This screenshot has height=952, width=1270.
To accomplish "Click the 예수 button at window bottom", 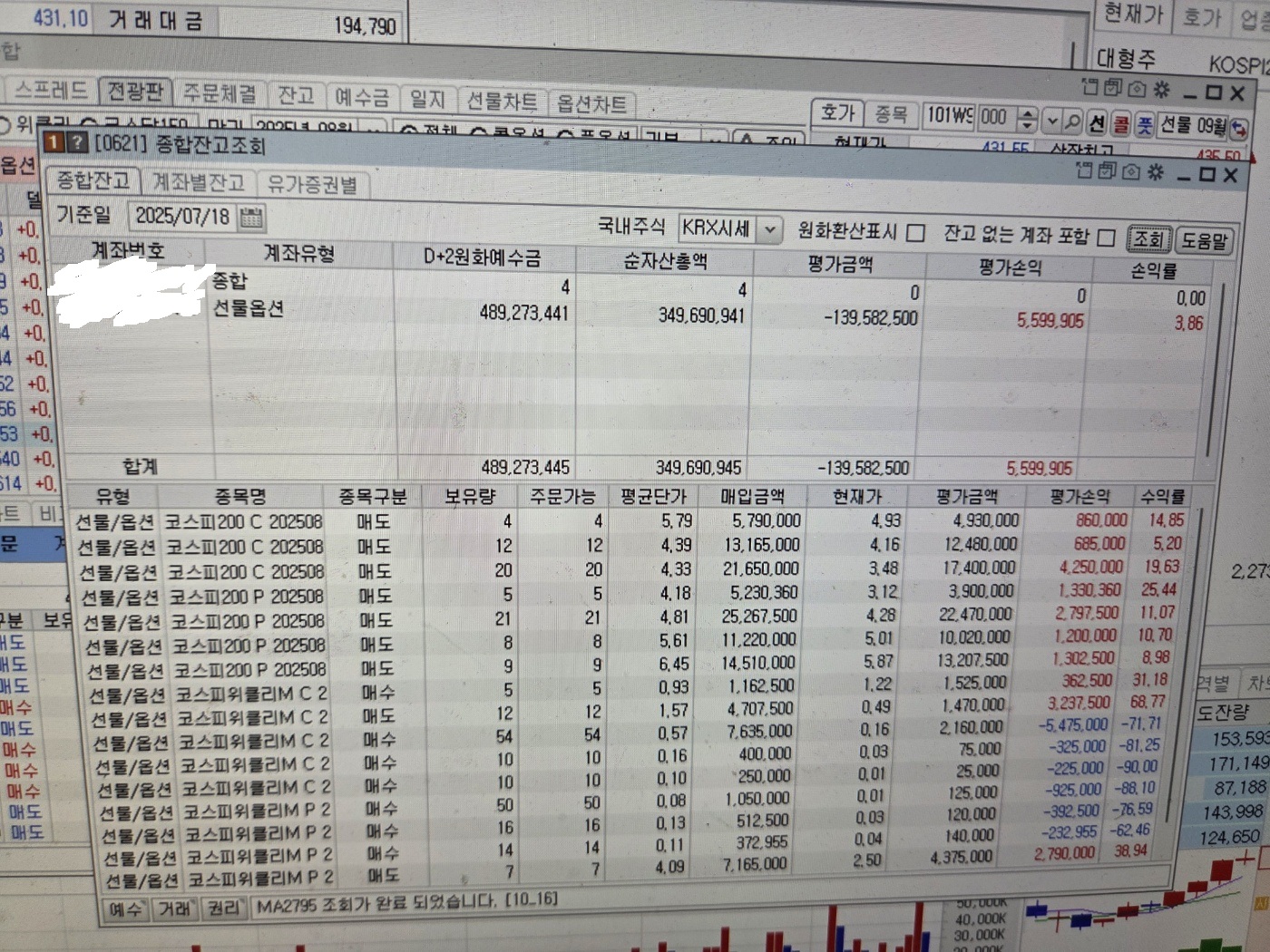I will [x=125, y=908].
